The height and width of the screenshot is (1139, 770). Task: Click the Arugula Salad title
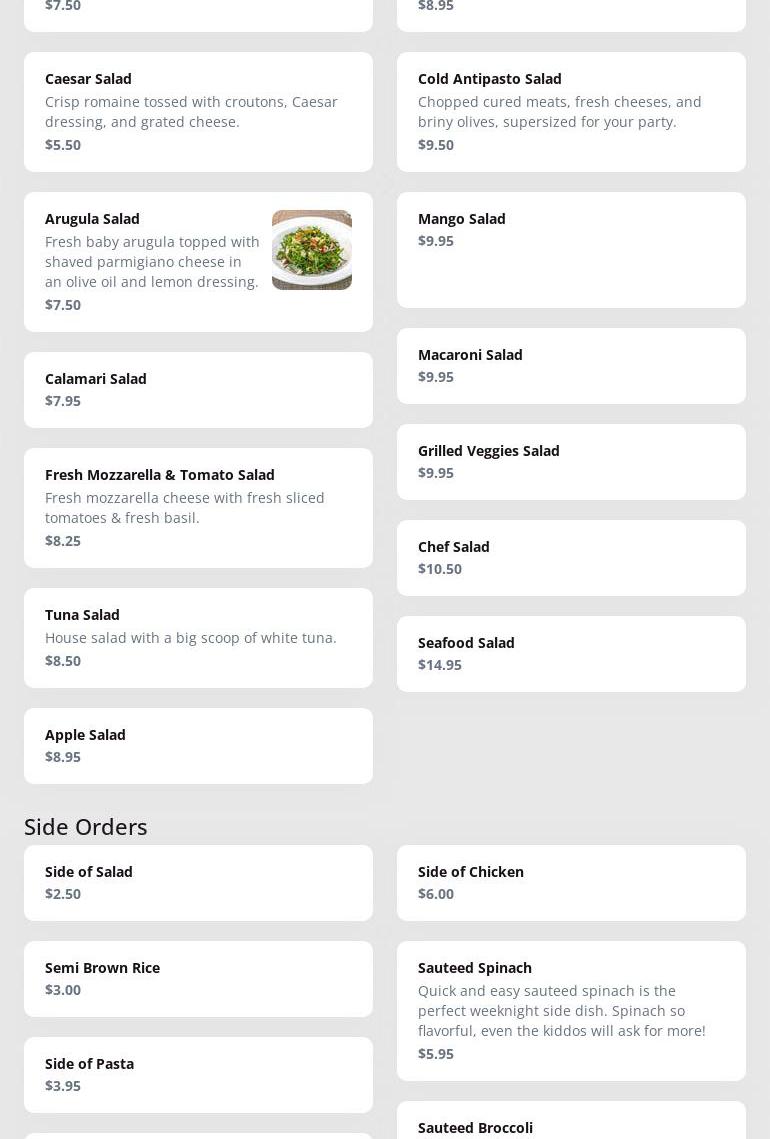(92, 218)
